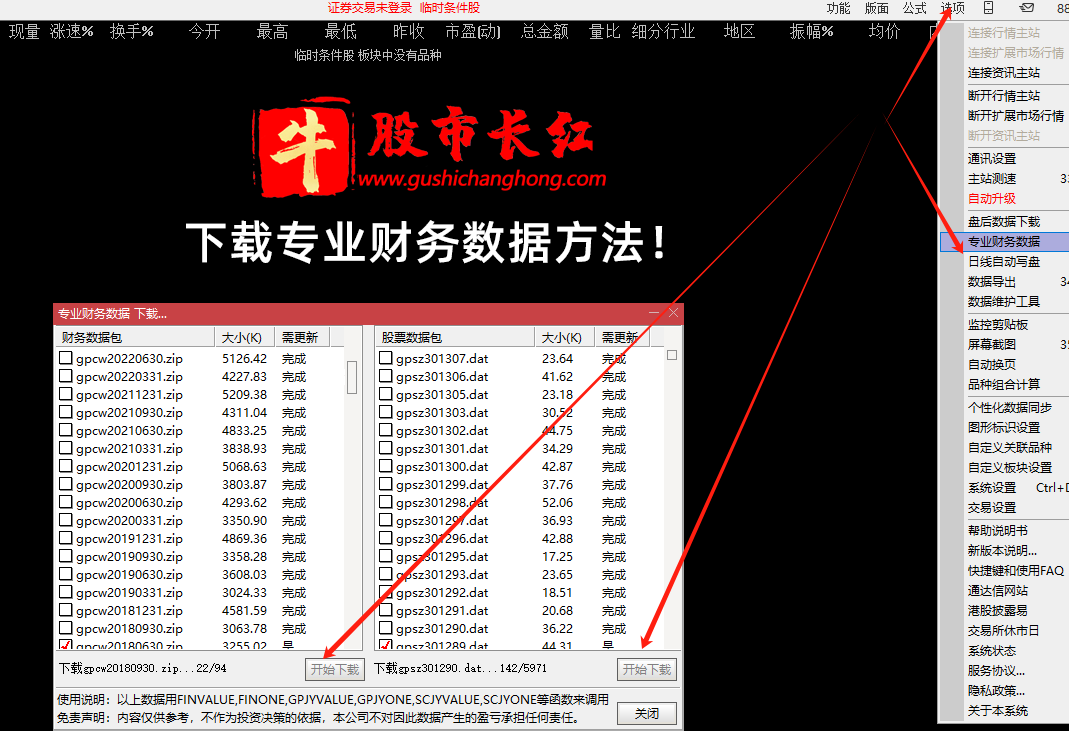Open 品种组合计算 from the menu
Image resolution: width=1069 pixels, height=731 pixels.
click(1004, 385)
